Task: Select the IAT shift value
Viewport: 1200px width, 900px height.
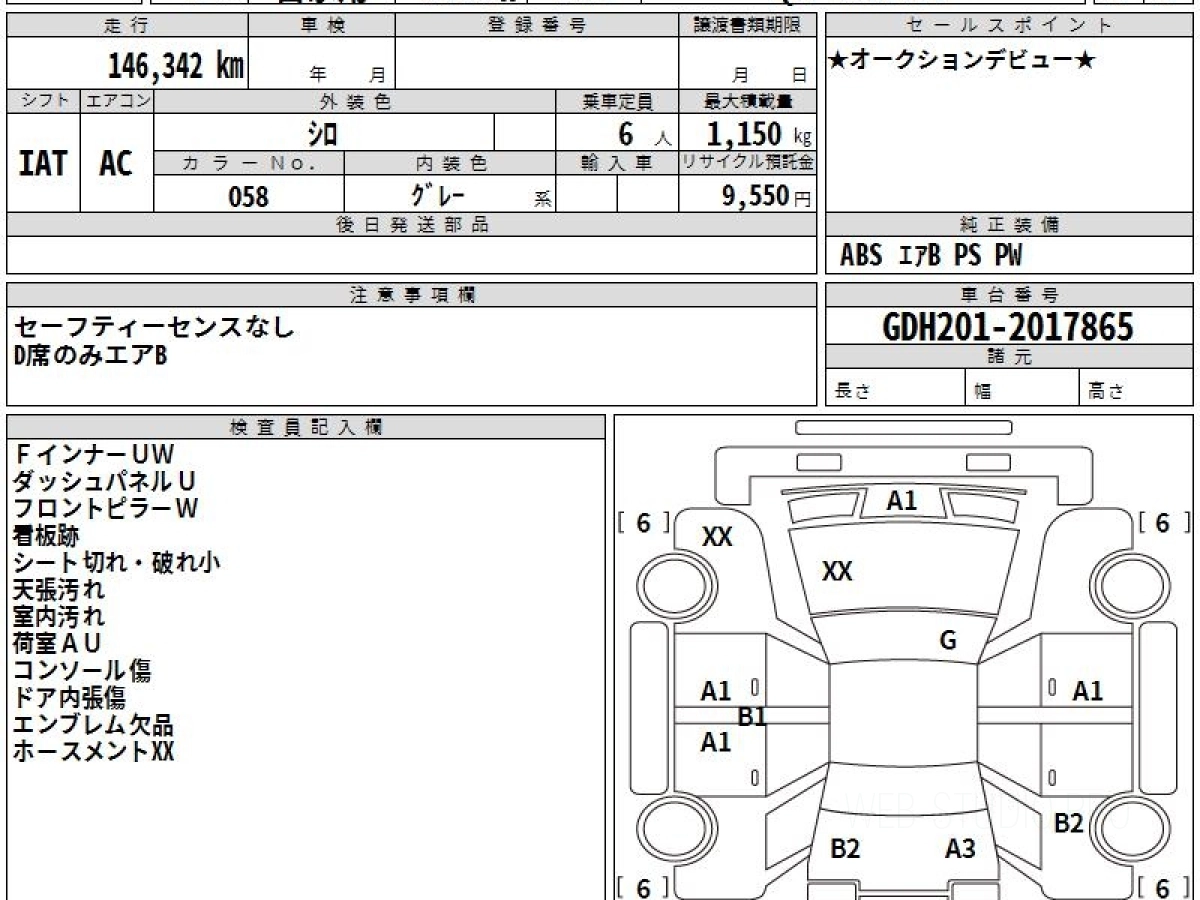Action: [43, 164]
